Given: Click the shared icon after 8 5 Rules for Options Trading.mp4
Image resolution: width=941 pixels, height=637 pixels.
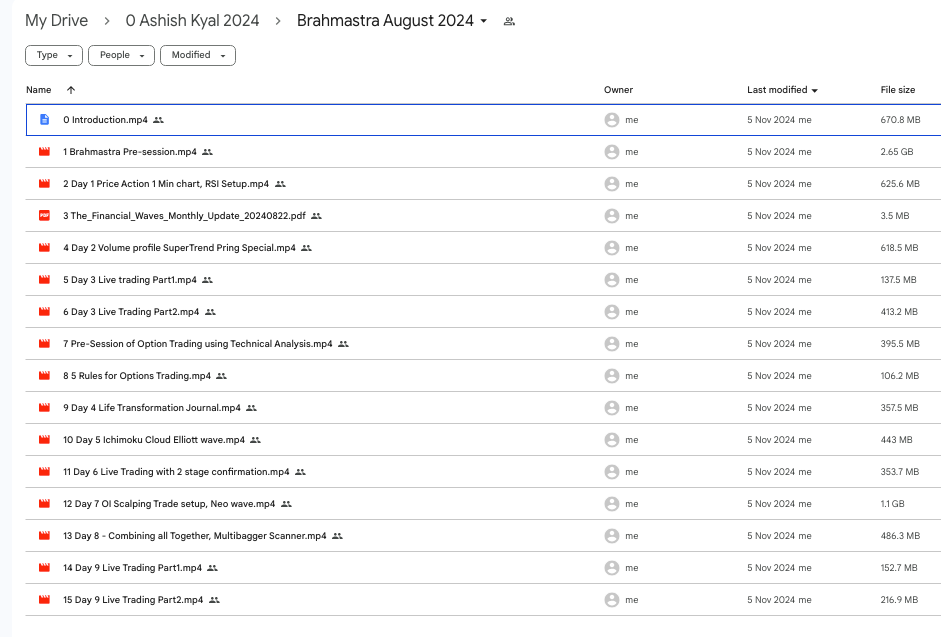Looking at the screenshot, I should coord(221,376).
